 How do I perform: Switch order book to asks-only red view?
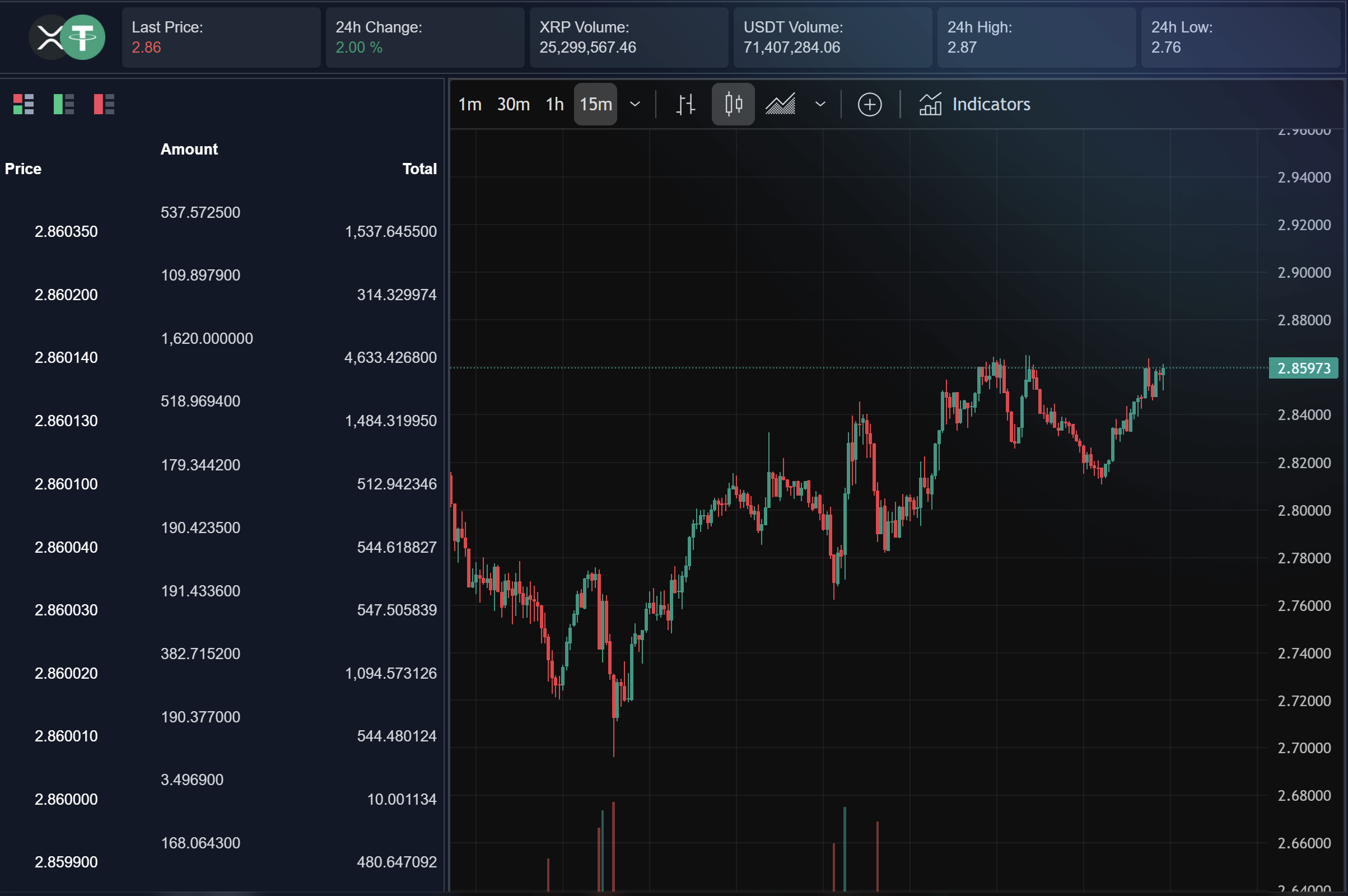point(104,104)
